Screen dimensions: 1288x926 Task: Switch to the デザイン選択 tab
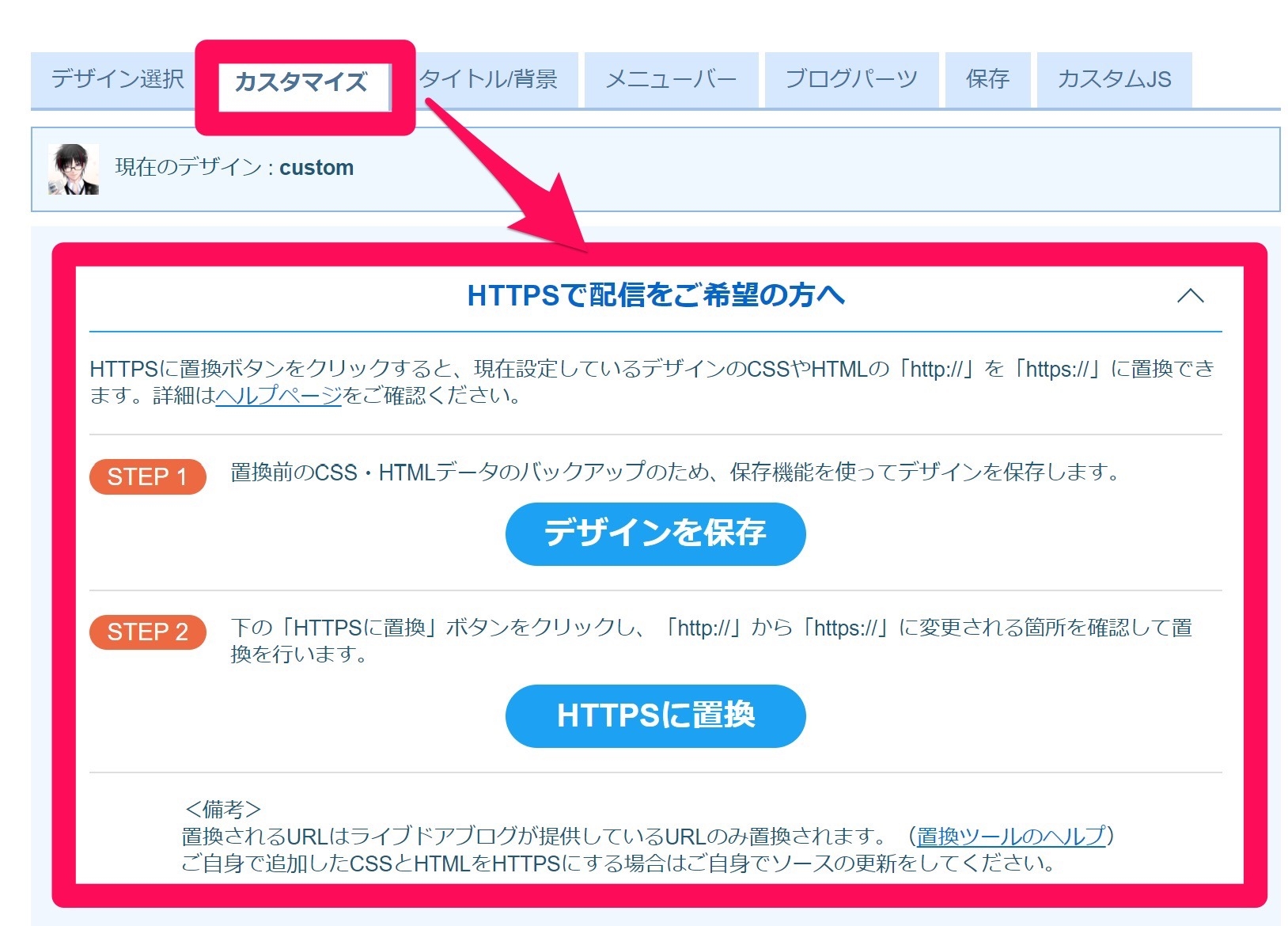point(117,78)
